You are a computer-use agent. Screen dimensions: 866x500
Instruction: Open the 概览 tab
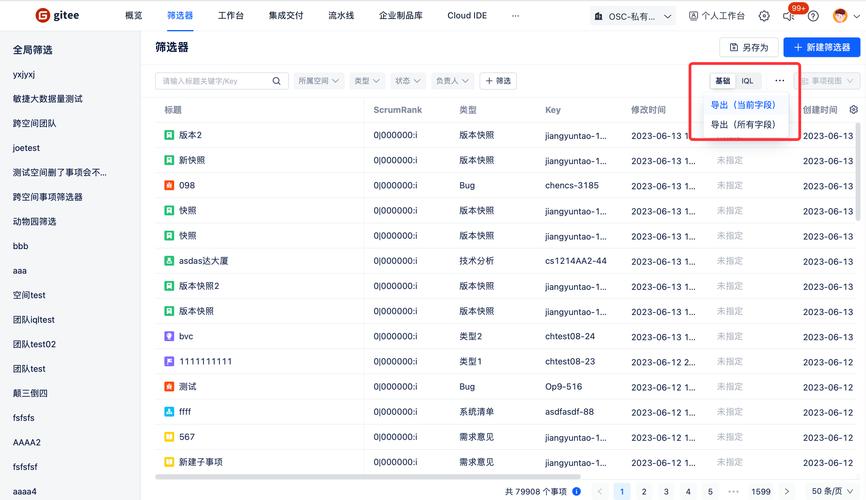[x=134, y=15]
